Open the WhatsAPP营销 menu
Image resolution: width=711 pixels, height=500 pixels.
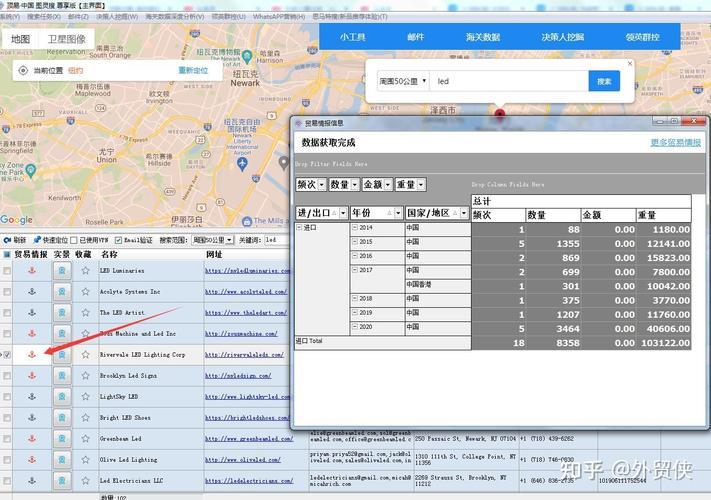(x=279, y=16)
